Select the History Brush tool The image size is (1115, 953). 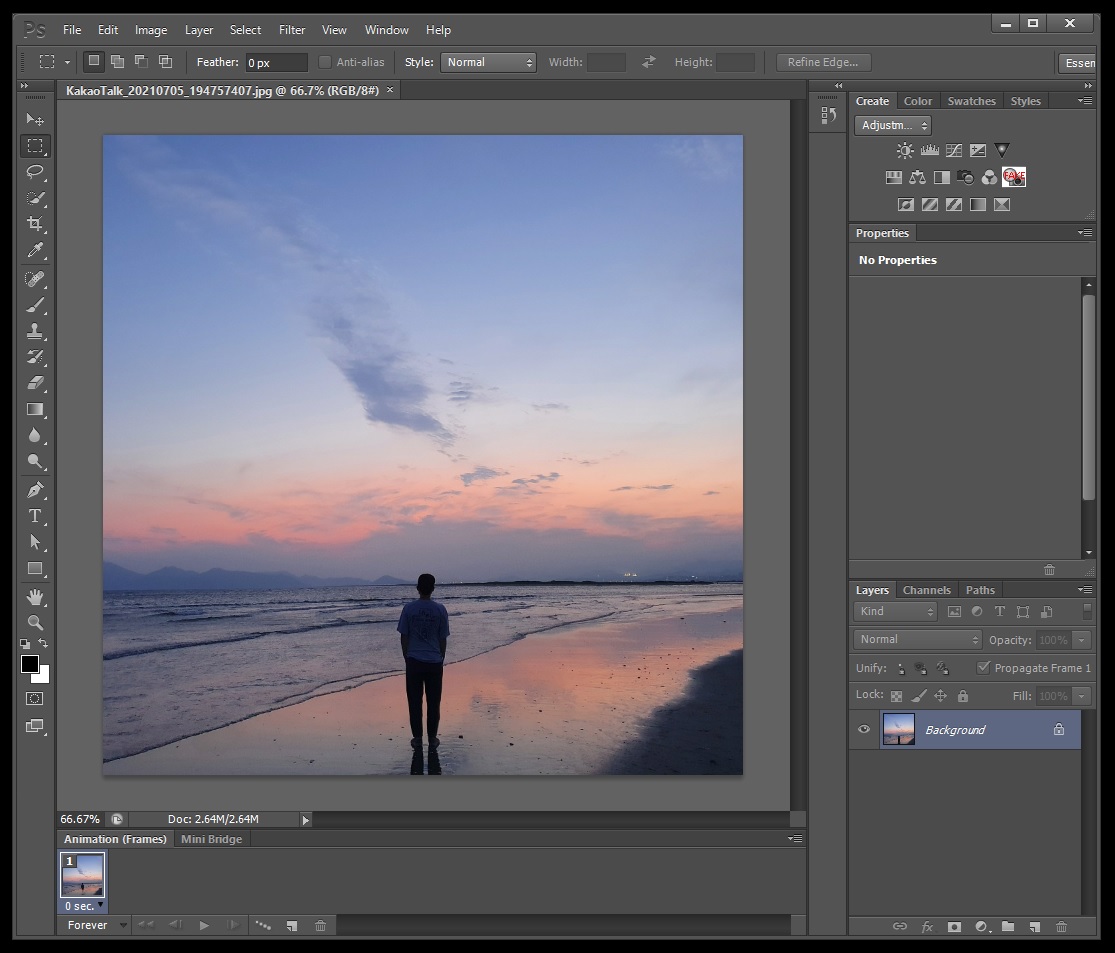click(x=34, y=357)
